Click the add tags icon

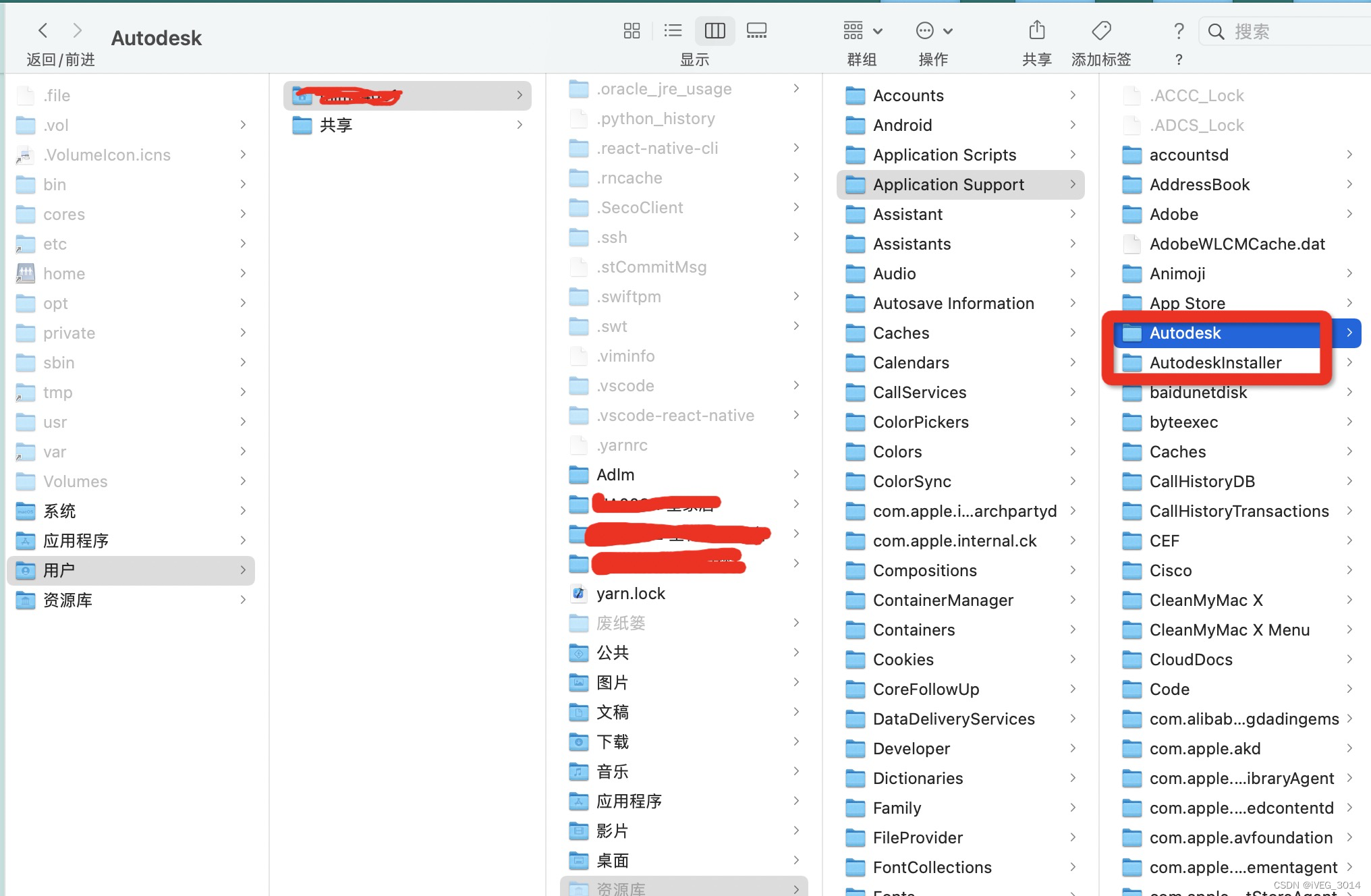[1101, 30]
